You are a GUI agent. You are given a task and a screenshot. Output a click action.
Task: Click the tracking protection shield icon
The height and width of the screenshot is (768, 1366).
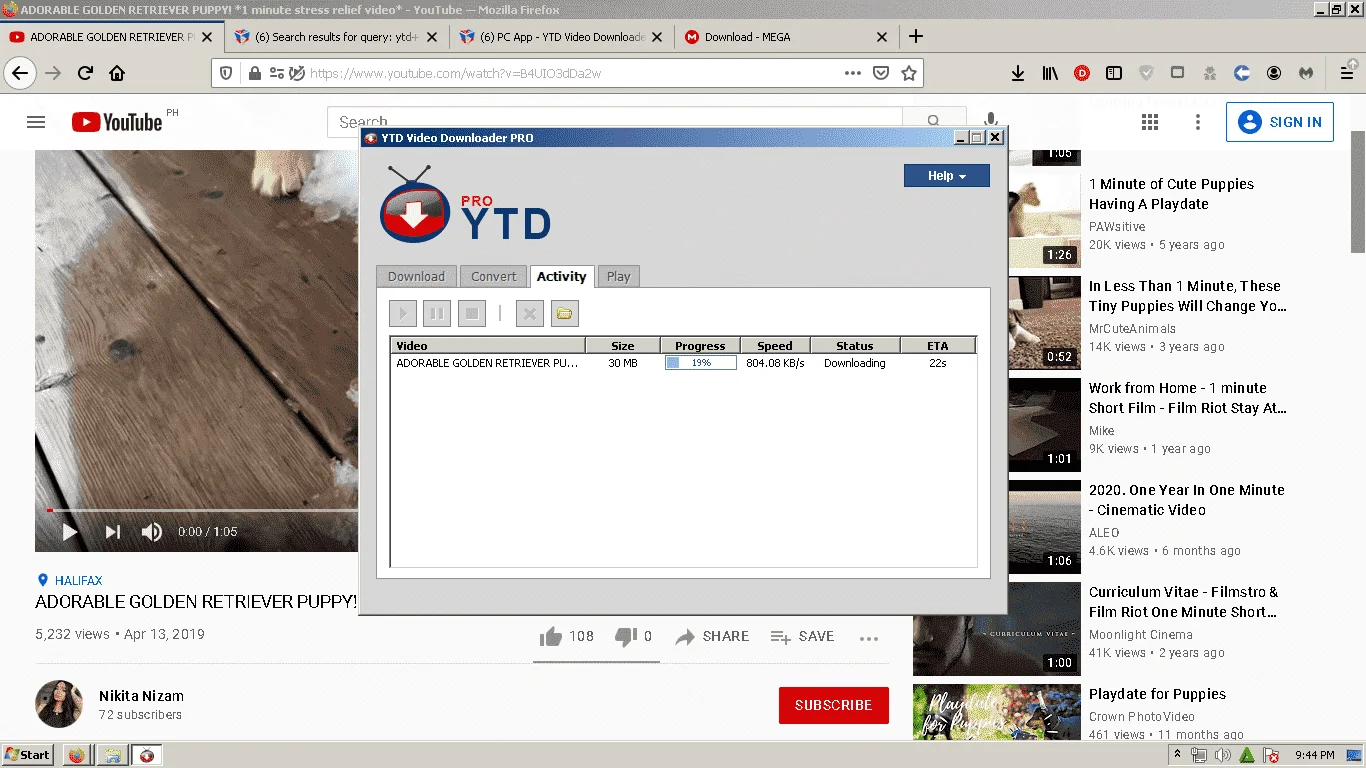(226, 73)
